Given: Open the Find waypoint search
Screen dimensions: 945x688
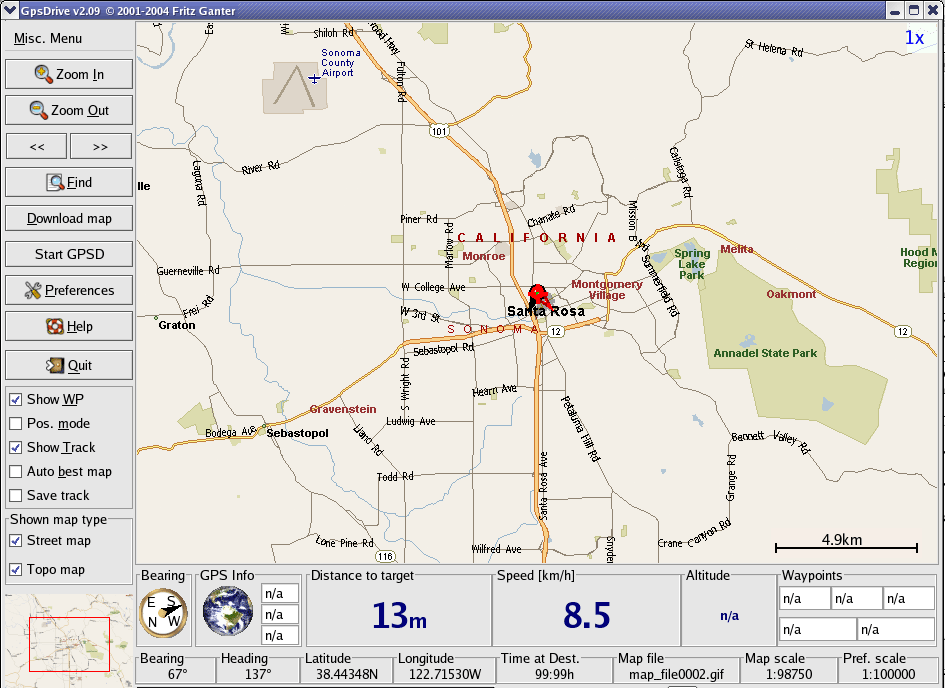Looking at the screenshot, I should click(x=69, y=182).
